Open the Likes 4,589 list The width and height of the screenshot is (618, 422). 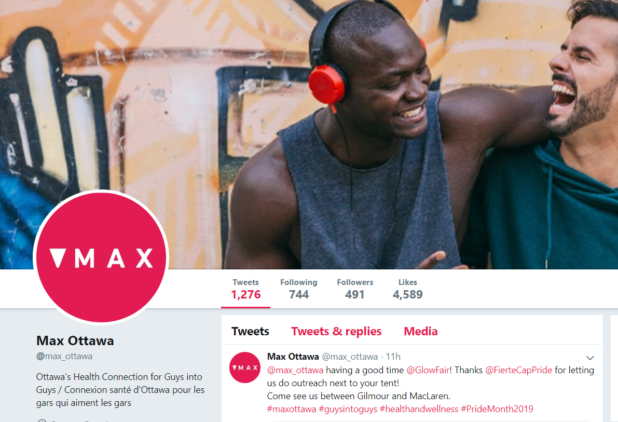tap(408, 289)
